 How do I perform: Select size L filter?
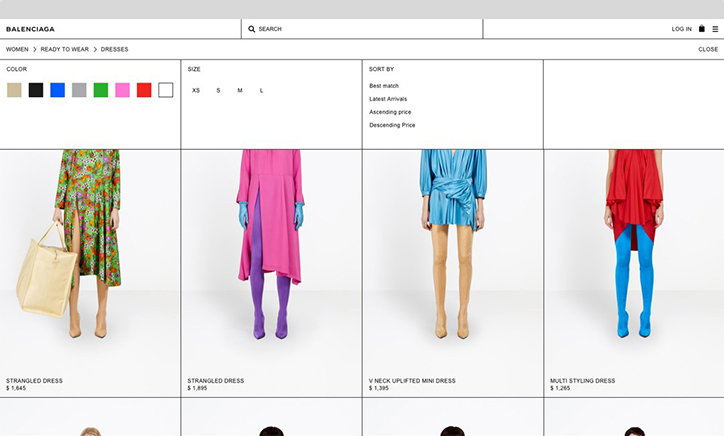(x=261, y=91)
